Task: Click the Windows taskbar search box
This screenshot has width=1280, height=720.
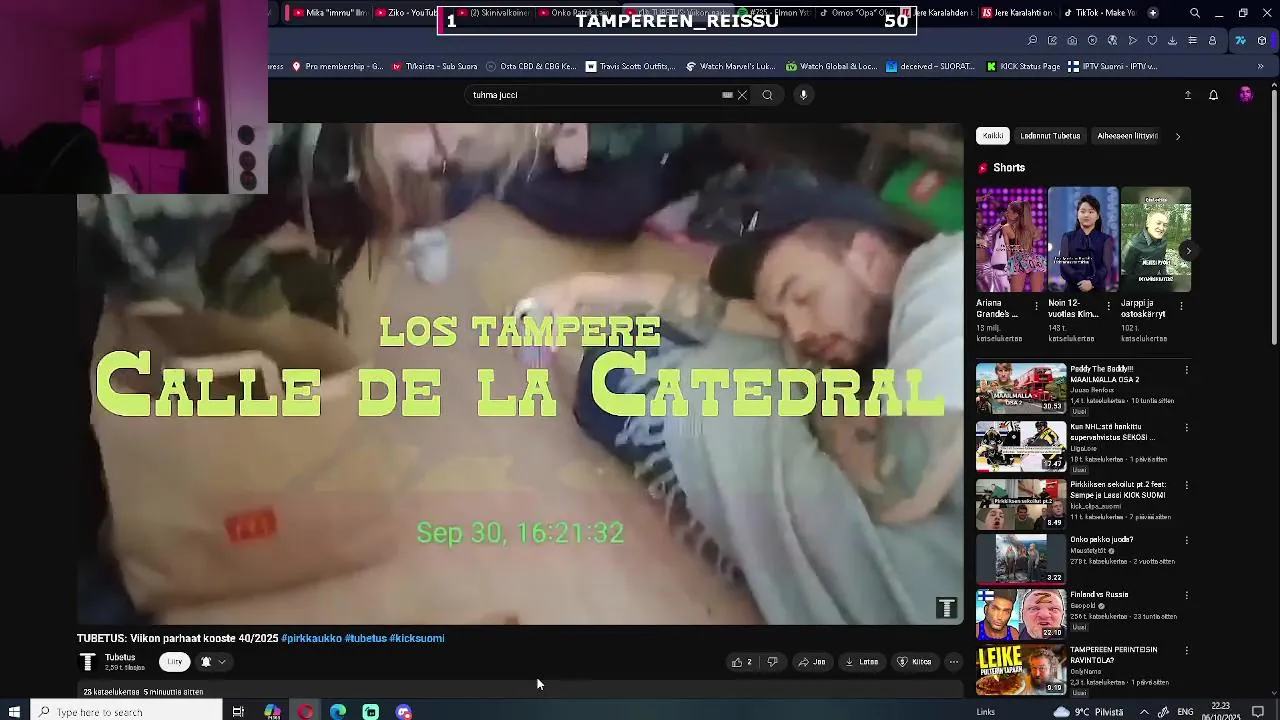Action: click(x=126, y=712)
